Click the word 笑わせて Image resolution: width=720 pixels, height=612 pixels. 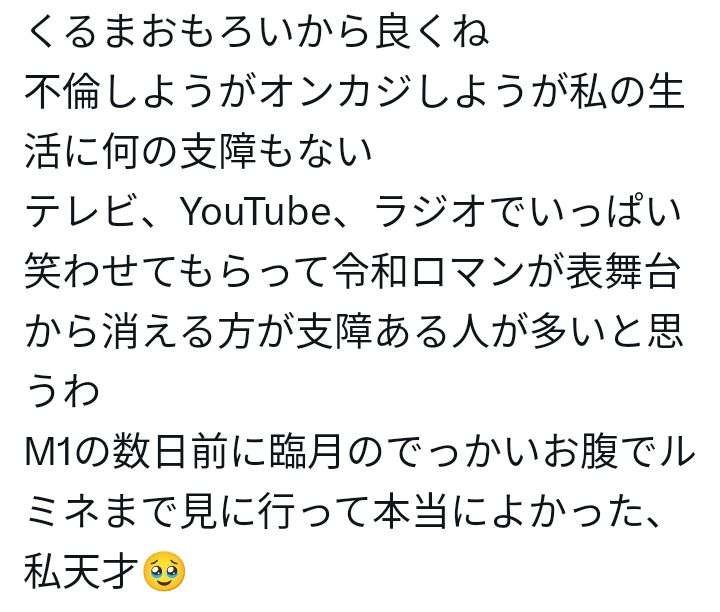pos(101,272)
